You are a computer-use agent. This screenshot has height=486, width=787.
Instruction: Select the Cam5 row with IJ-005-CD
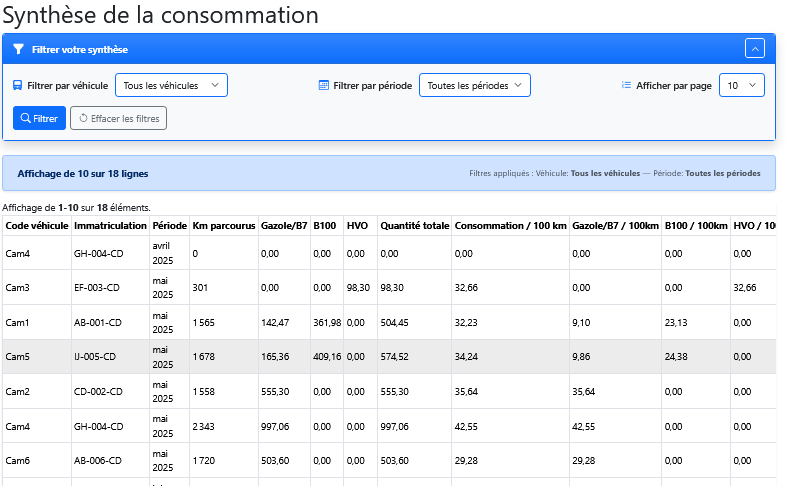[97, 357]
